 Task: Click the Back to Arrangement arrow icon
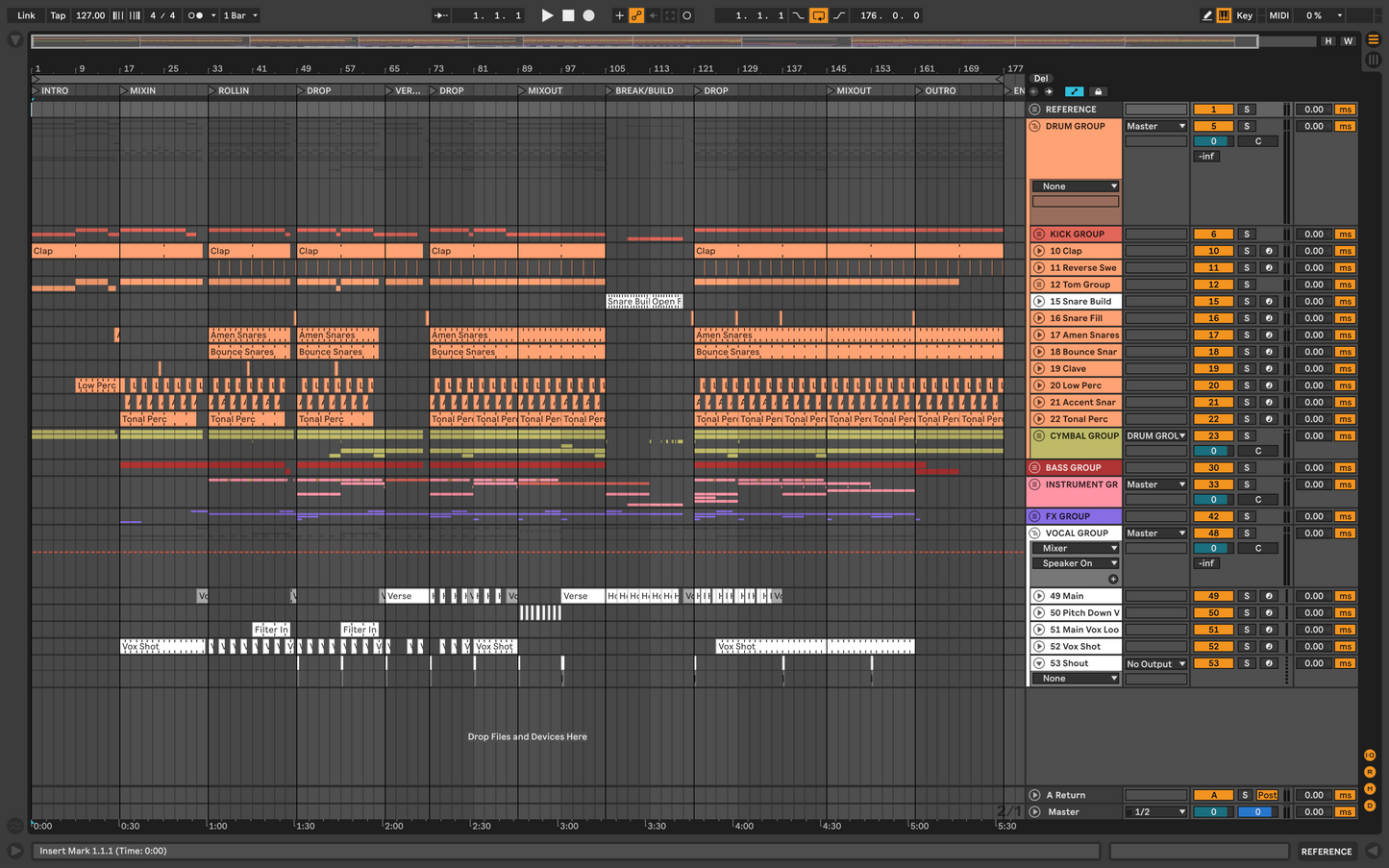pos(652,15)
